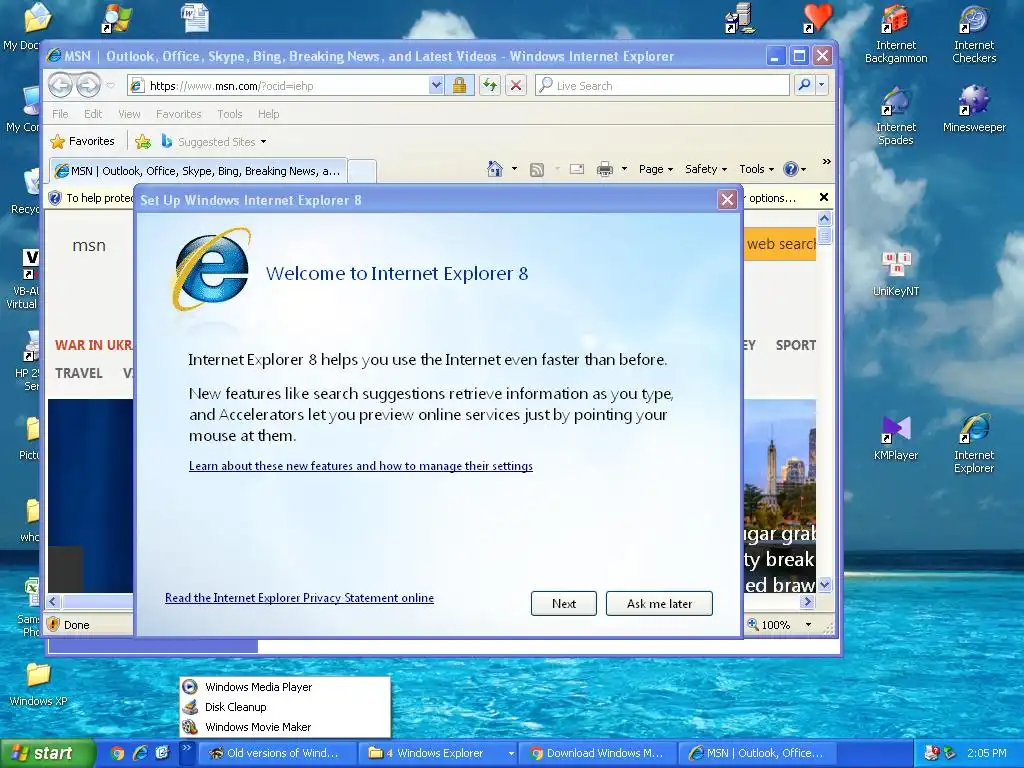This screenshot has height=768, width=1024.
Task: Open KMPlayer desktop icon
Action: pyautogui.click(x=895, y=438)
